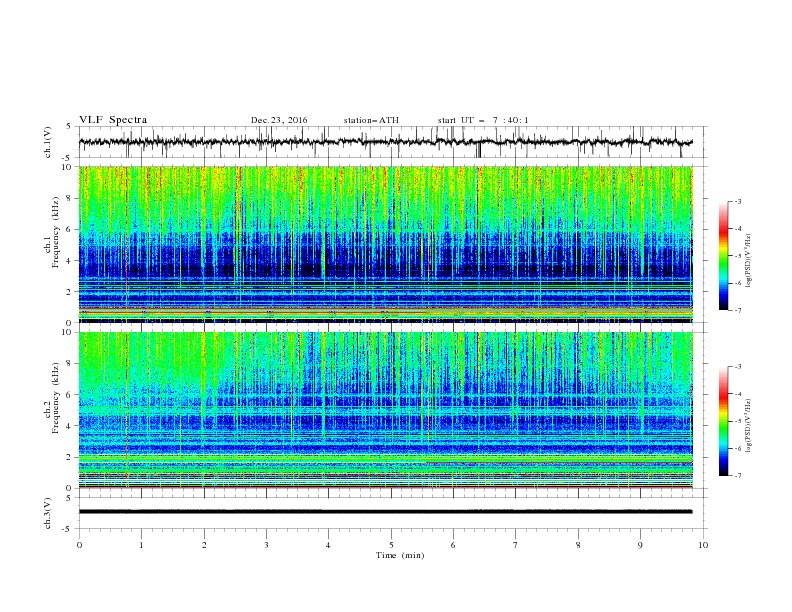Click the "station=ATH" header label
This screenshot has height=612, width=792.
(x=371, y=120)
